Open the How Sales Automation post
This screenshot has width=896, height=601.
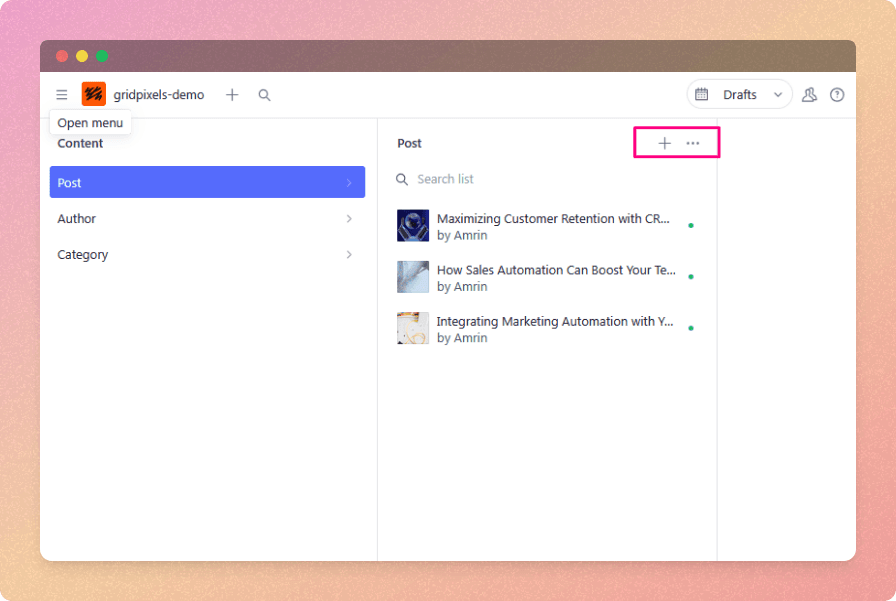tap(555, 277)
